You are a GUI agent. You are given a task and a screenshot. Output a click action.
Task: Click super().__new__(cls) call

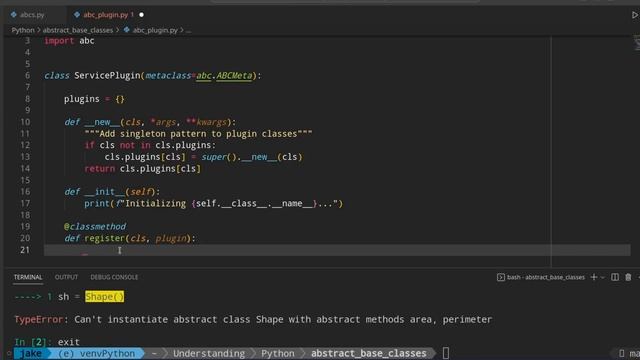point(252,157)
